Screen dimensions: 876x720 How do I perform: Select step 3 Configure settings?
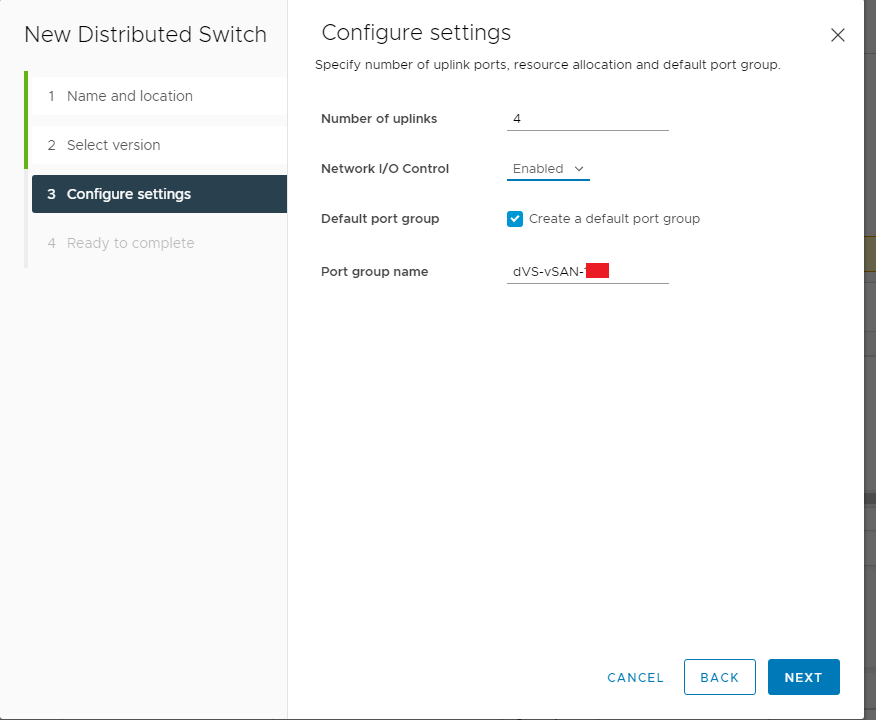[x=159, y=194]
